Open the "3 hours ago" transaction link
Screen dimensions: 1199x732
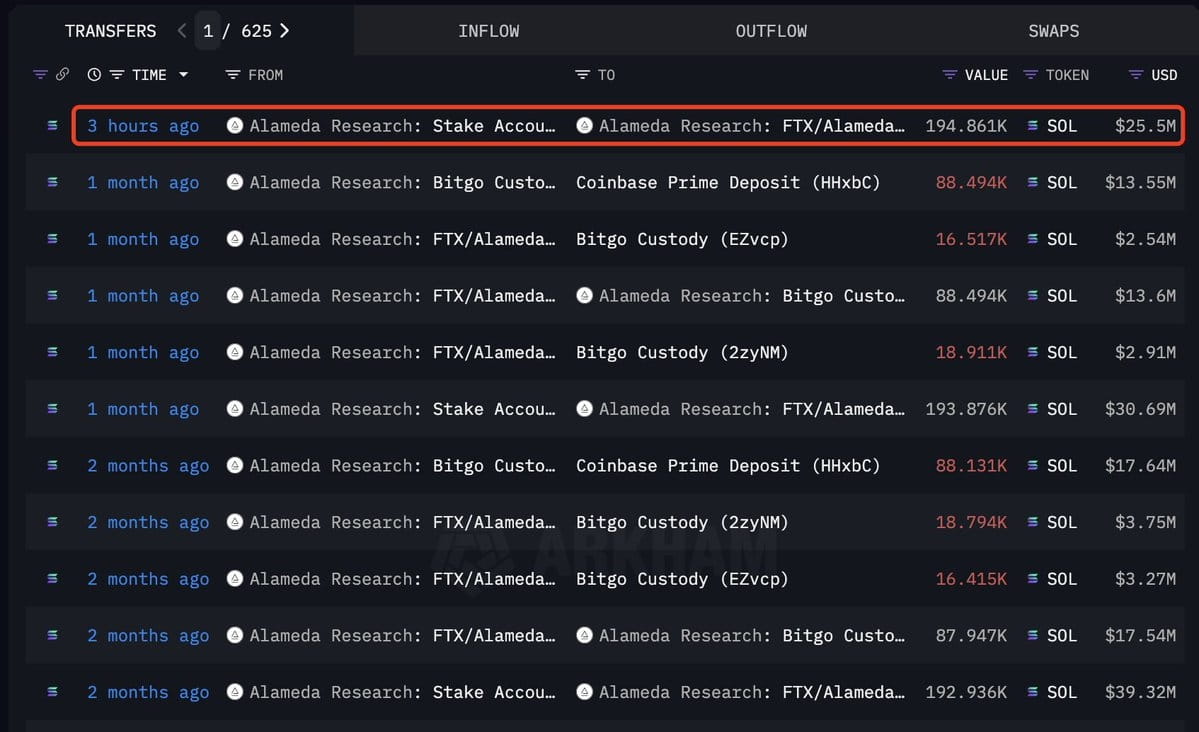click(143, 126)
